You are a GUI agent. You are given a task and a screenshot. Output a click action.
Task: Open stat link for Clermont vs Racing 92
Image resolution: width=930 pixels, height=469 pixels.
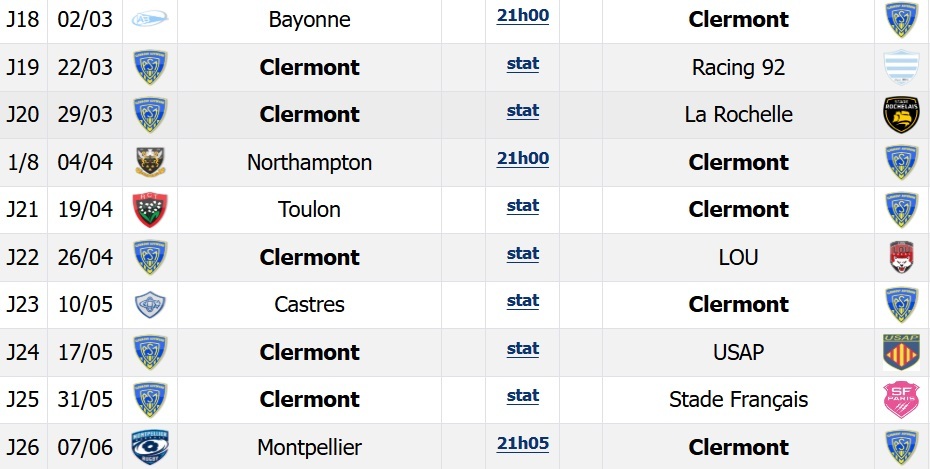[x=523, y=64]
